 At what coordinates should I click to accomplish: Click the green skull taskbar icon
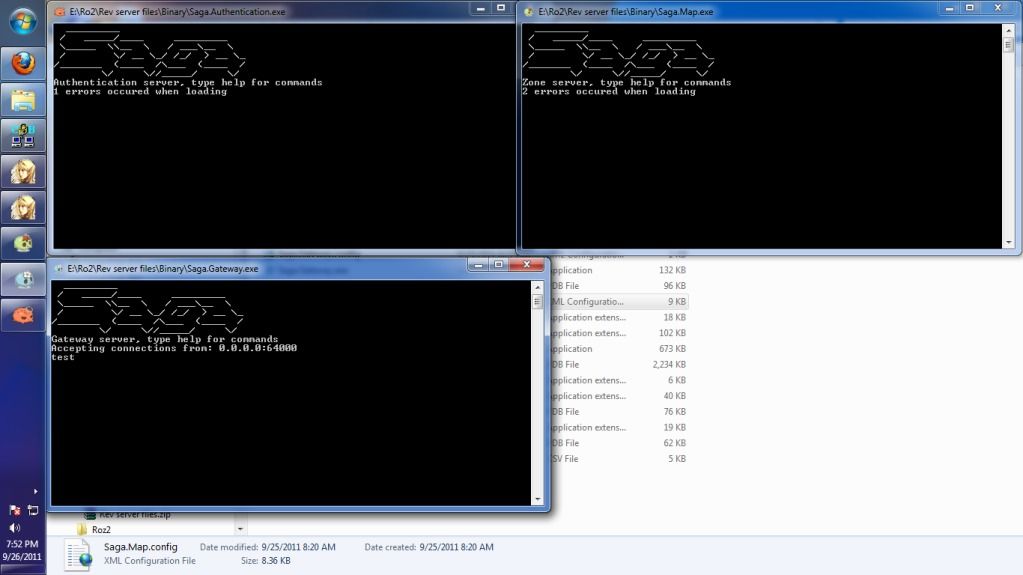22,242
